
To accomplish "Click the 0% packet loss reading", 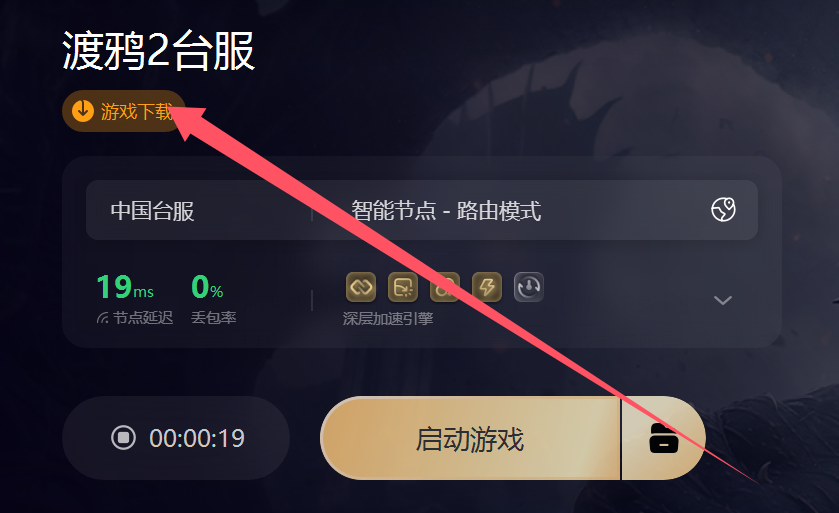I will tap(207, 287).
